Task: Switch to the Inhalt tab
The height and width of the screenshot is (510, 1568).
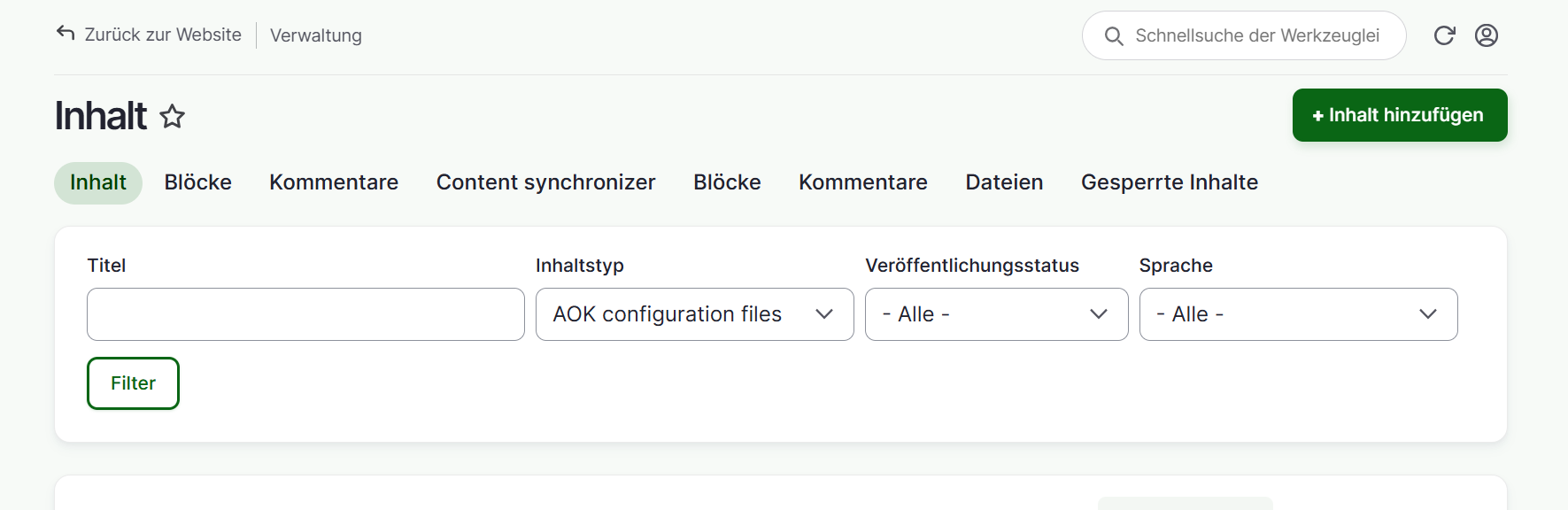Action: [x=98, y=182]
